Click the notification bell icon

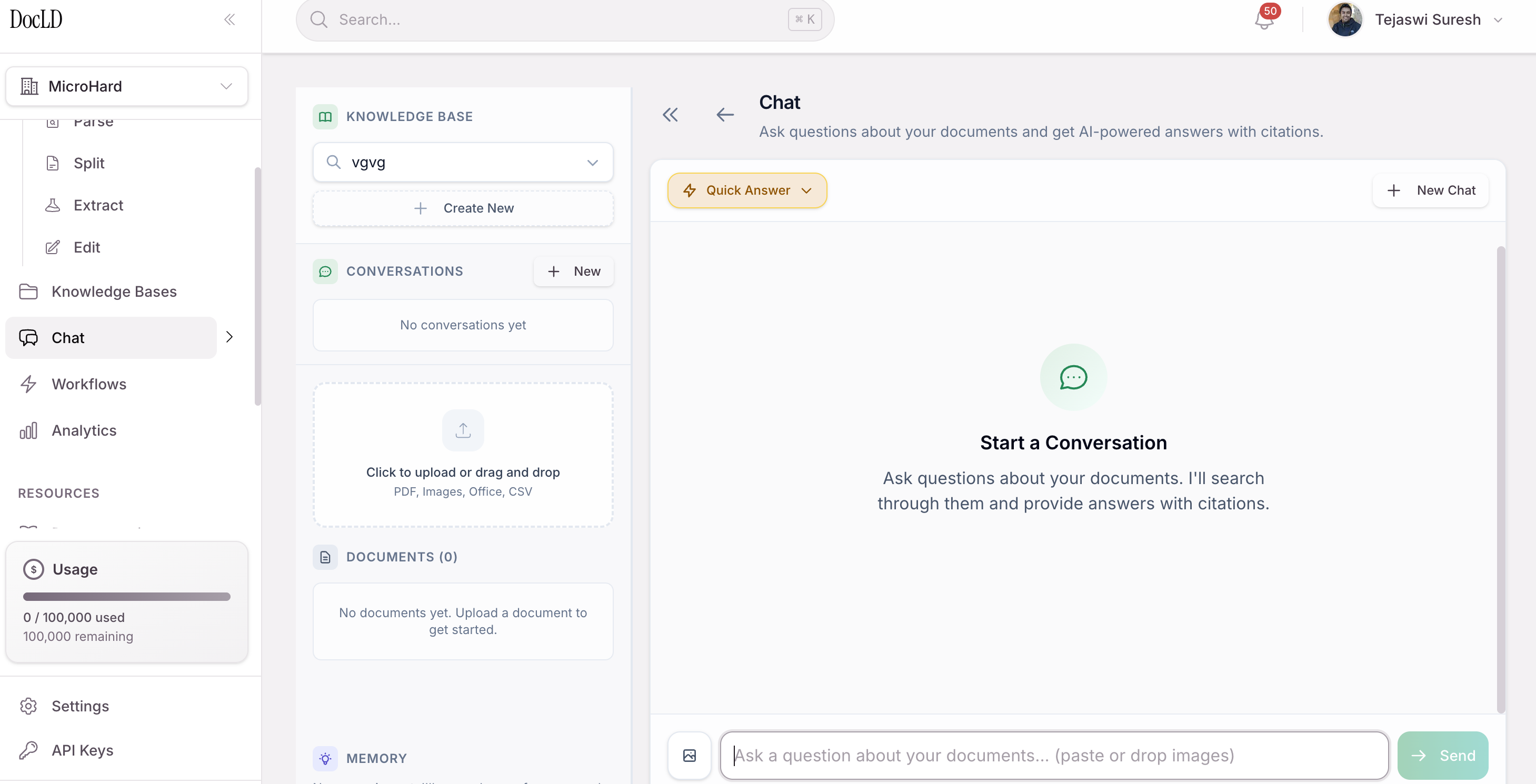1263,21
